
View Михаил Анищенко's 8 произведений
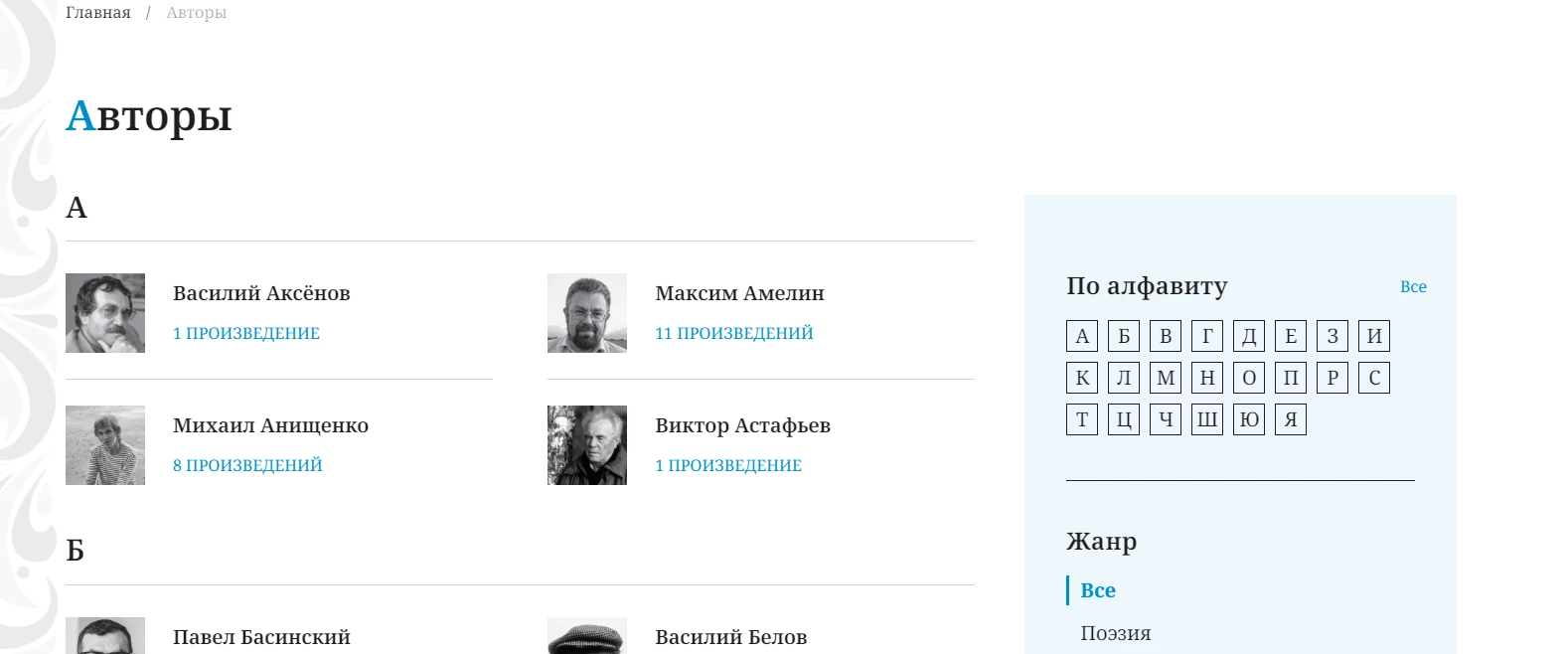pyautogui.click(x=247, y=465)
